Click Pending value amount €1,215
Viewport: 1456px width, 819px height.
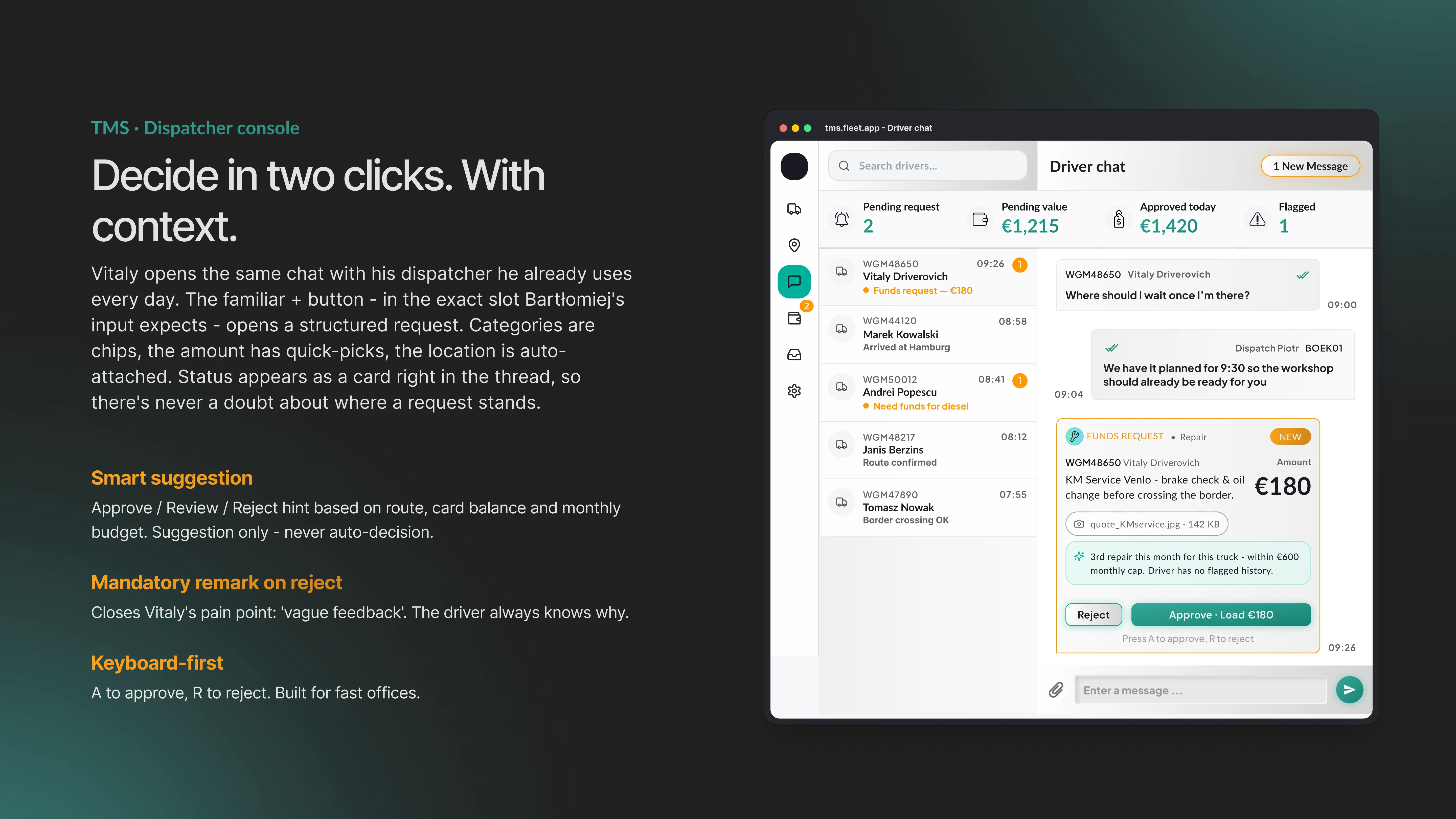1030,226
